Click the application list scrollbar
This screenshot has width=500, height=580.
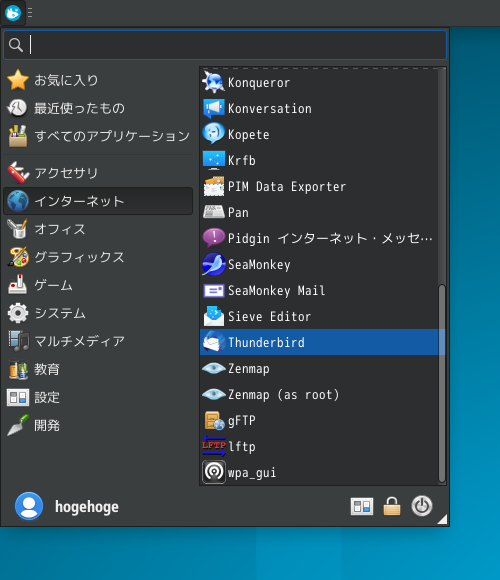[442, 383]
